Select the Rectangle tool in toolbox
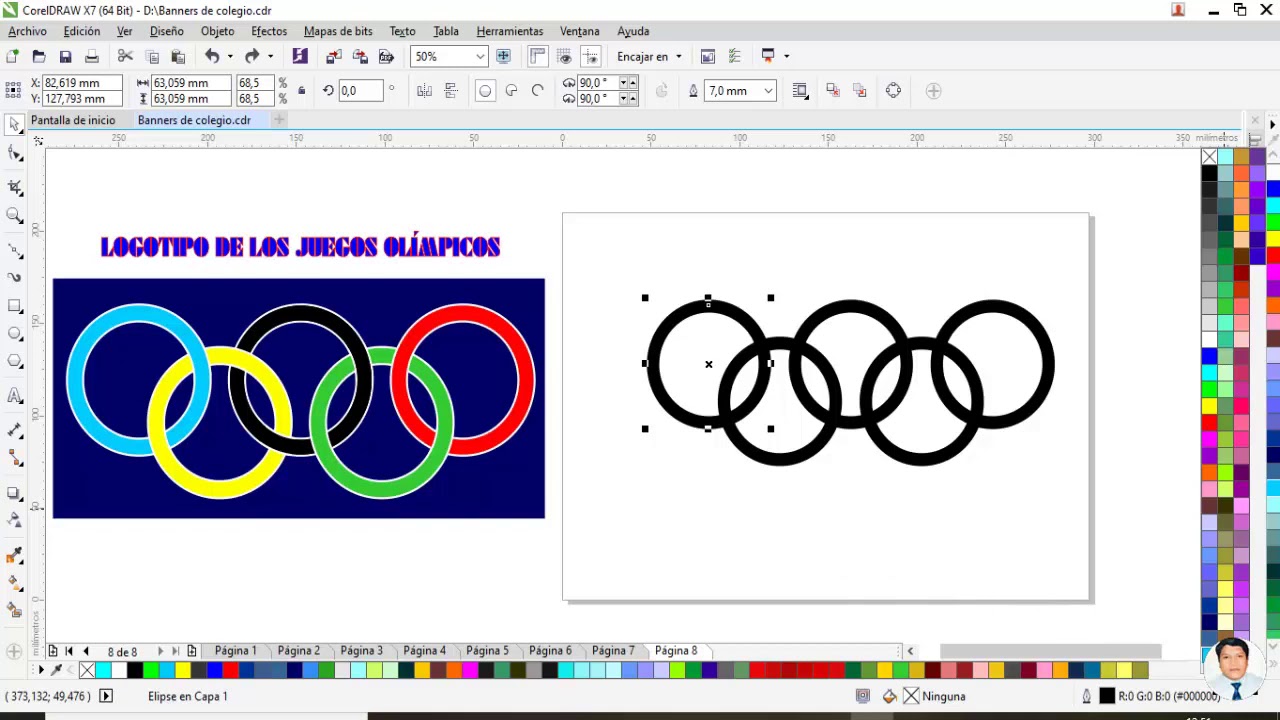 [x=14, y=306]
